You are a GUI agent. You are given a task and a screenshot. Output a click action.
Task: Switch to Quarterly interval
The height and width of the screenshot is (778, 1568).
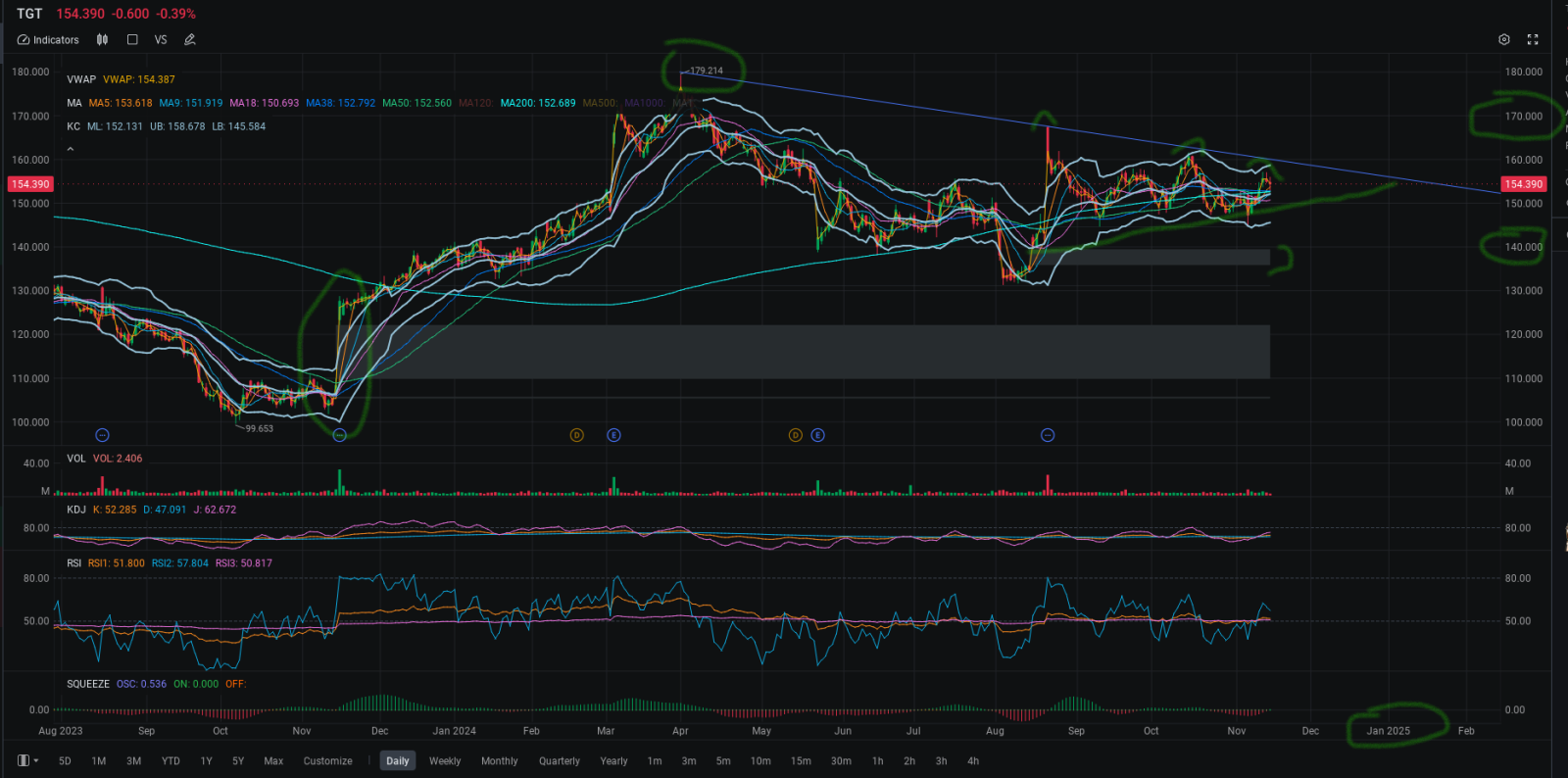tap(560, 761)
